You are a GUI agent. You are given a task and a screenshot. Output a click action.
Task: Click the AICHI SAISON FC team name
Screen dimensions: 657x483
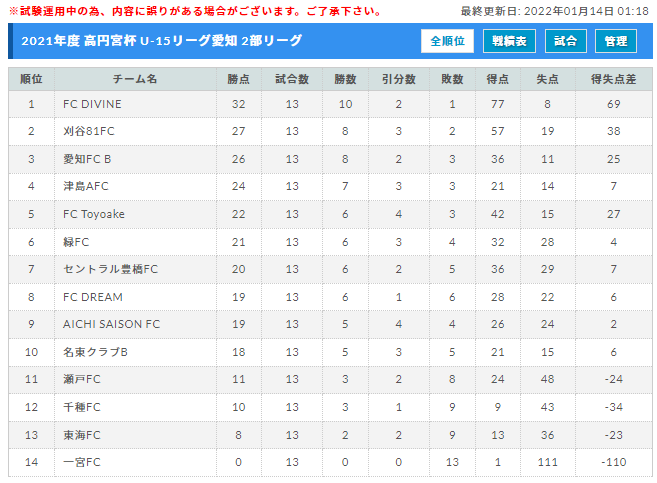pos(111,324)
